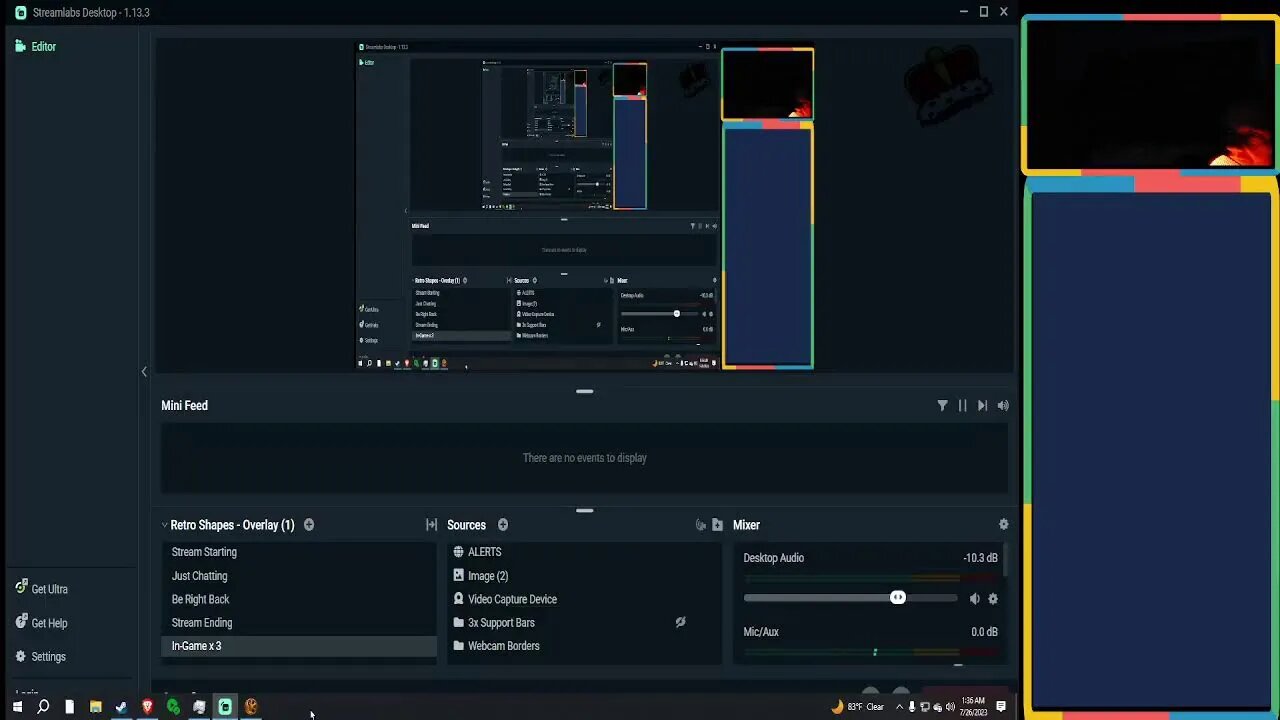Open Windows taskbar search

tap(43, 707)
